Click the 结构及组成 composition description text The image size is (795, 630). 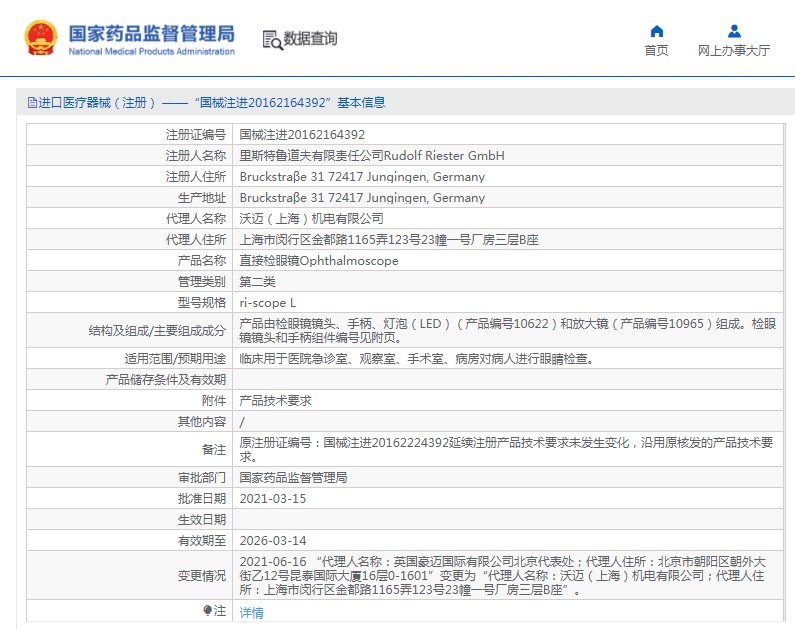pos(508,330)
